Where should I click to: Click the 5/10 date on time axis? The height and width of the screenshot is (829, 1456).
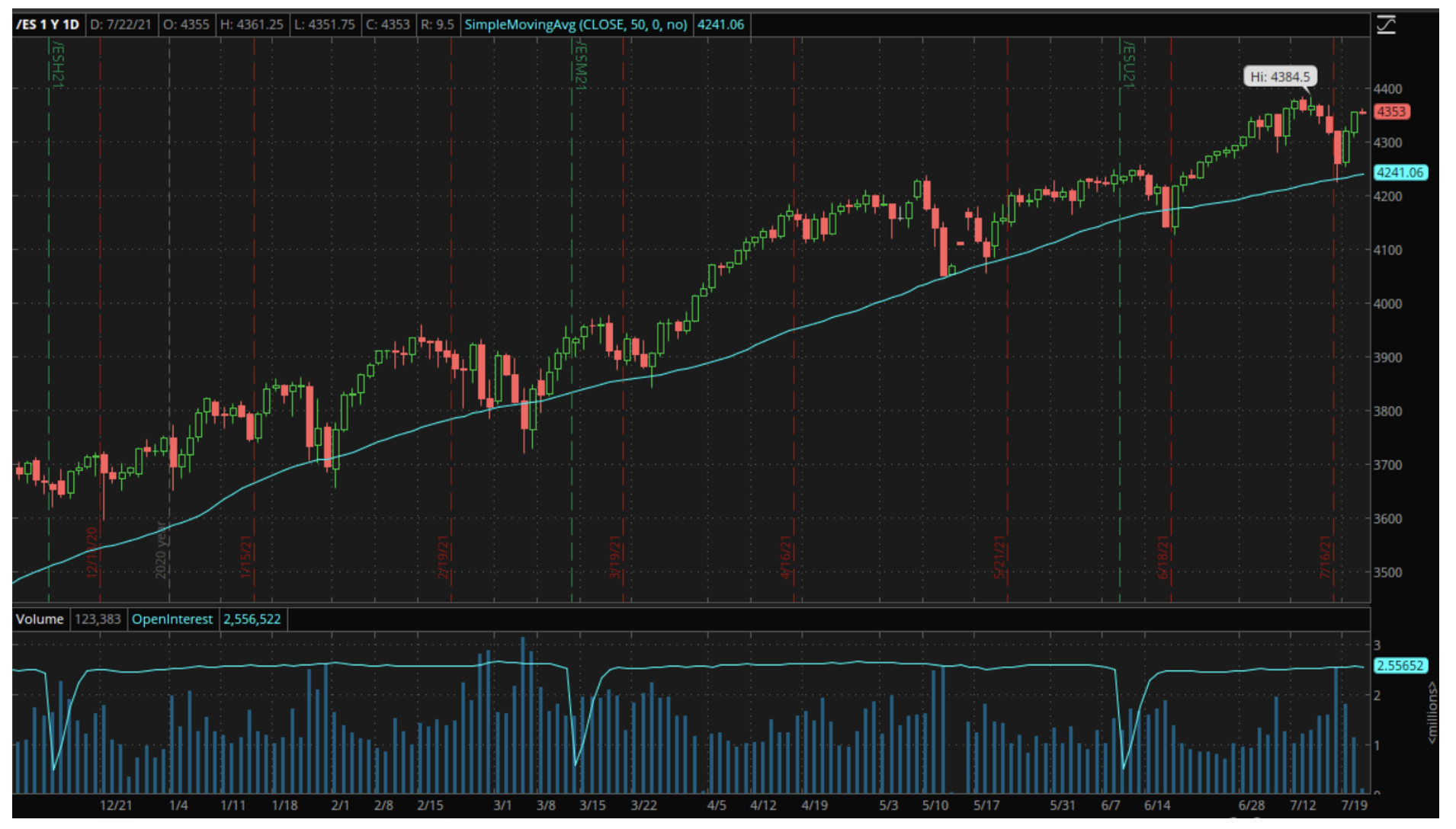[x=935, y=805]
